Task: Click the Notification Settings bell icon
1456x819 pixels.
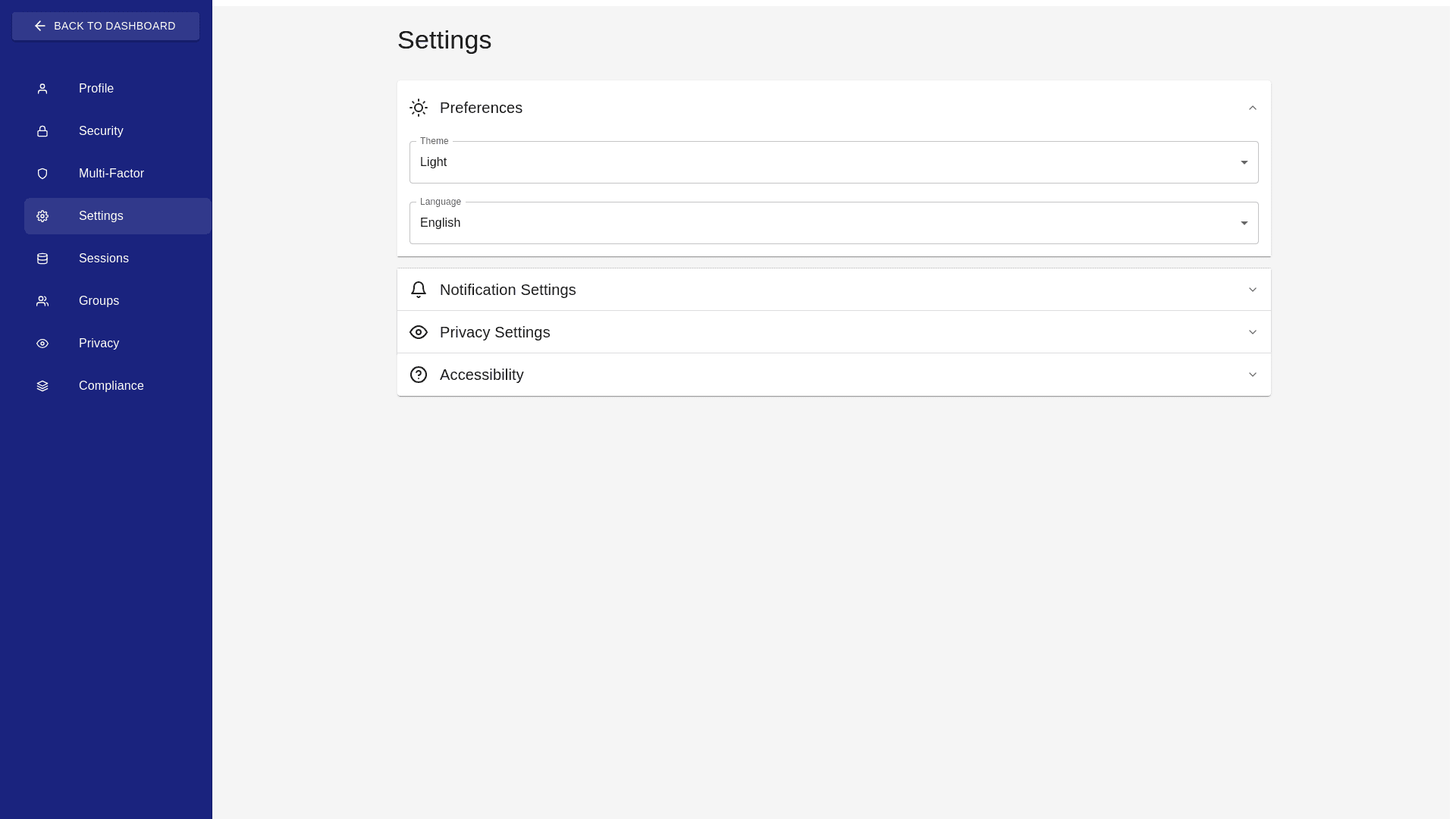Action: 419,290
